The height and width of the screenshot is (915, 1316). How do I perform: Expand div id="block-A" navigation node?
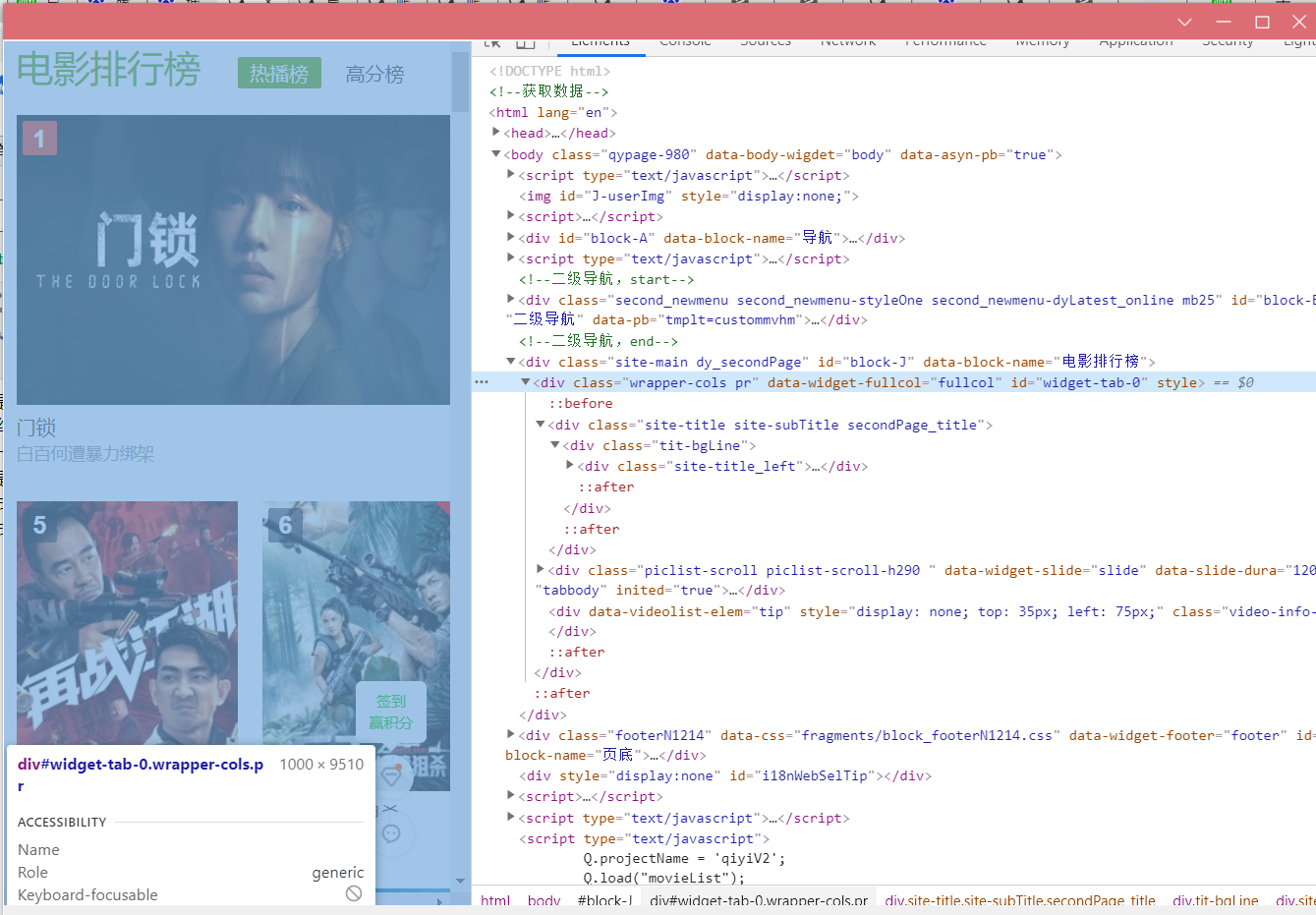(x=511, y=237)
